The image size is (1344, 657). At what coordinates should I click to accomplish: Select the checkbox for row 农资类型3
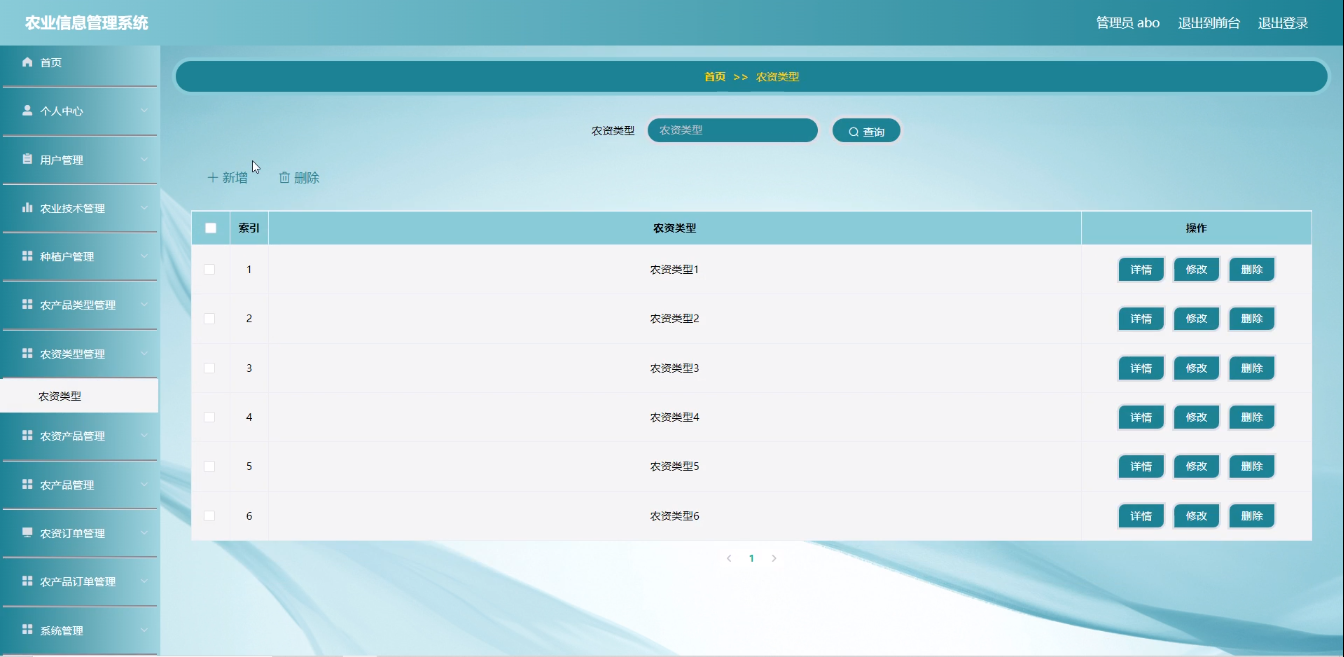(x=210, y=368)
